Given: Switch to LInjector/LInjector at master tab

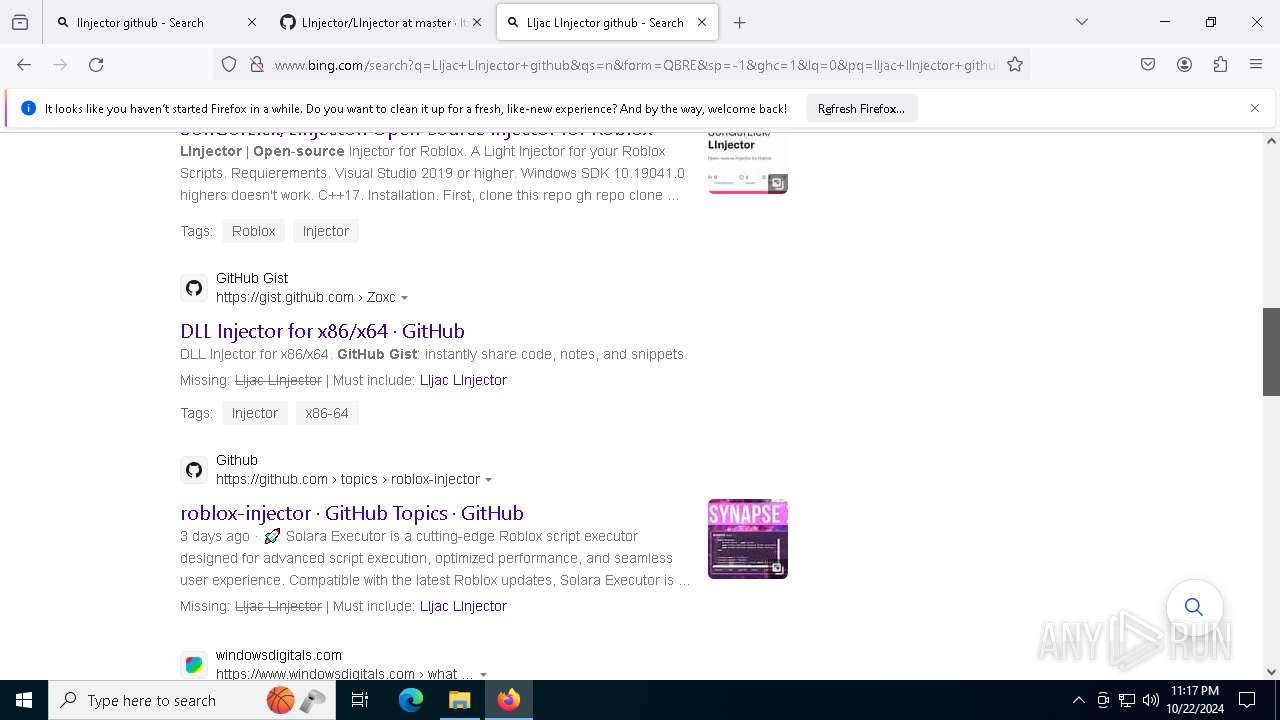Looking at the screenshot, I should point(380,22).
